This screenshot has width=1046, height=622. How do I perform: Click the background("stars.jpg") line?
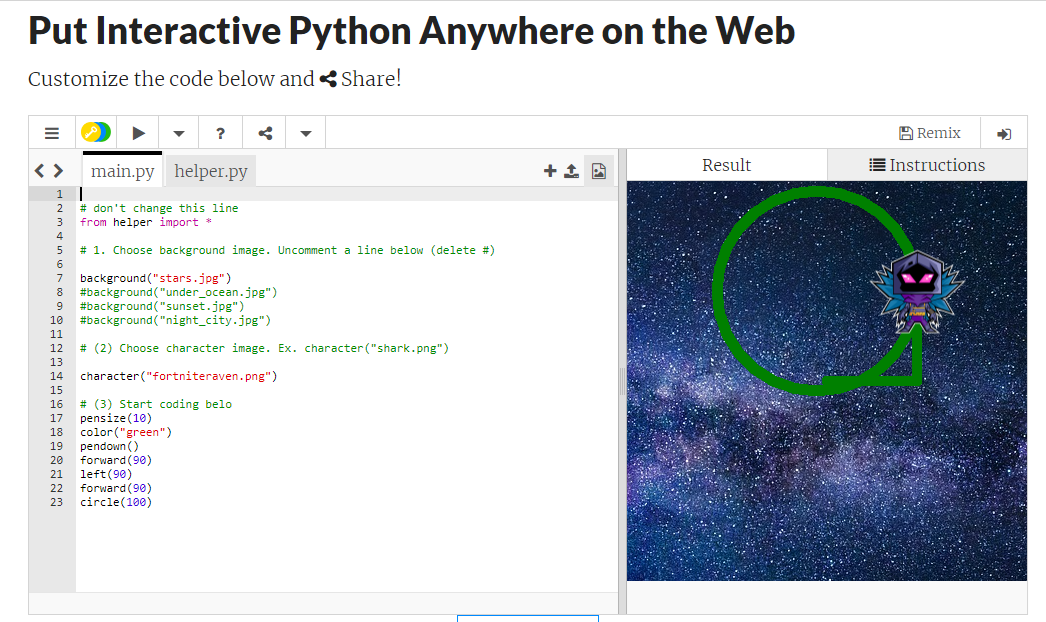point(155,278)
